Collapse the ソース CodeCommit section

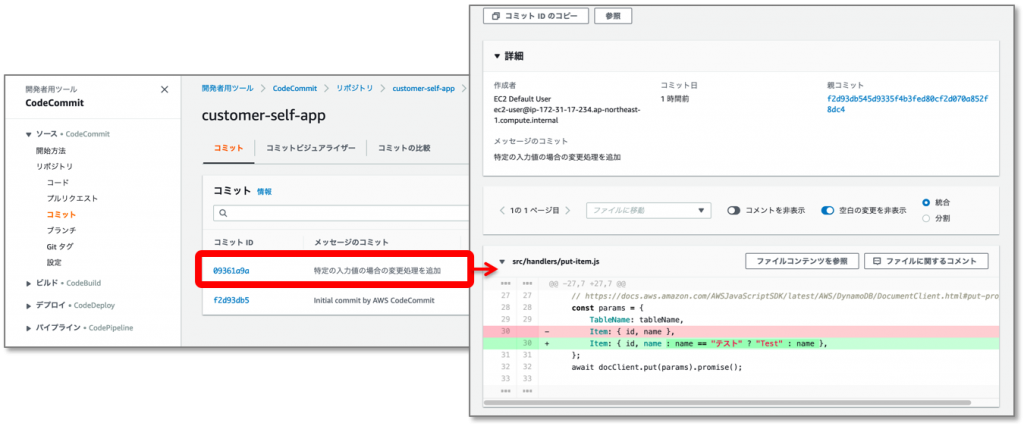click(29, 135)
